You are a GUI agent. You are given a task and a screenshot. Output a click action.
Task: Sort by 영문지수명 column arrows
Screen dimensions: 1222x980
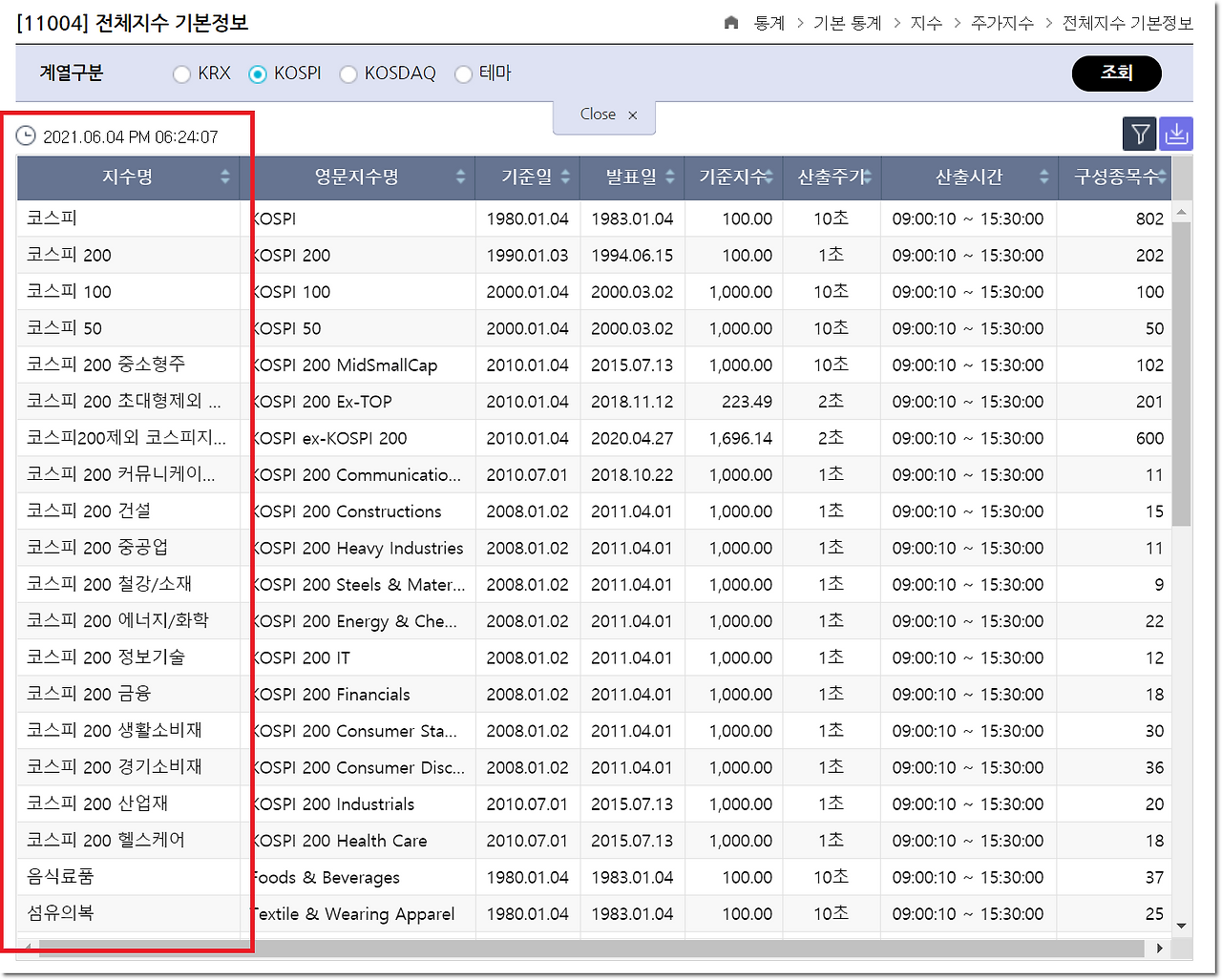tap(461, 177)
